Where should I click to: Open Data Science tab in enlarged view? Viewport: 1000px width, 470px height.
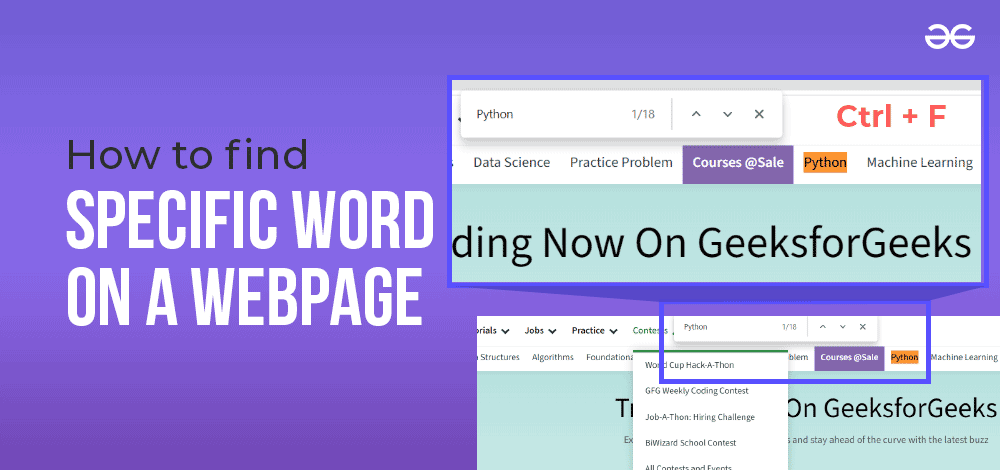[x=511, y=163]
